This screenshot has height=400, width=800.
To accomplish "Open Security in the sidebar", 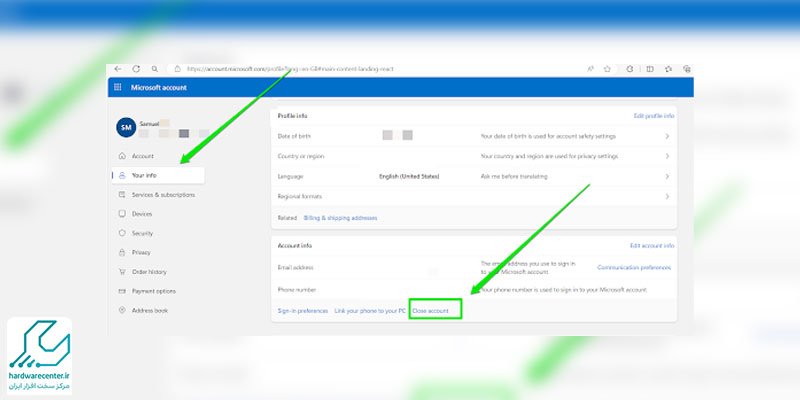I will point(142,233).
